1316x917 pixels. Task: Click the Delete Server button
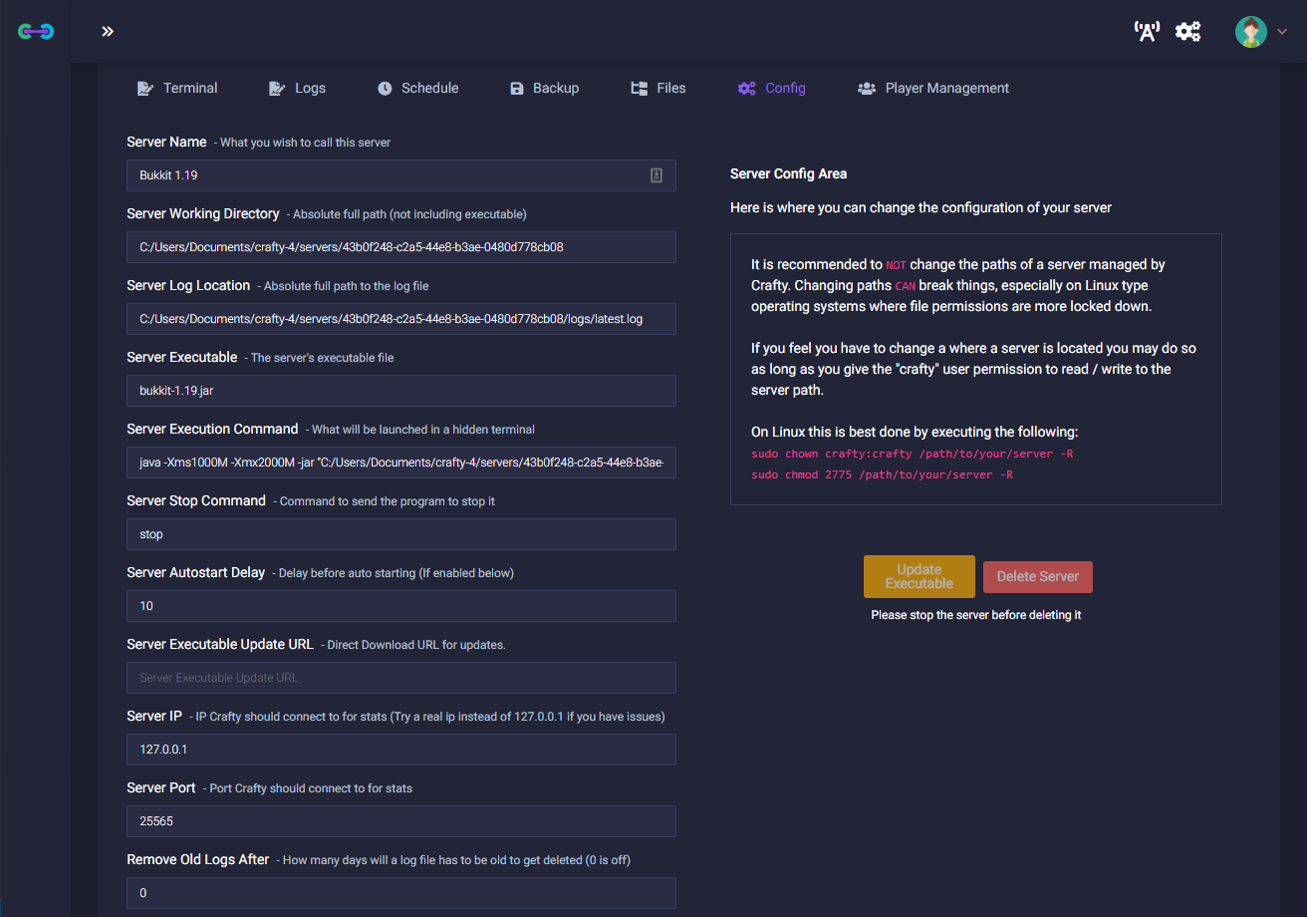(1037, 577)
